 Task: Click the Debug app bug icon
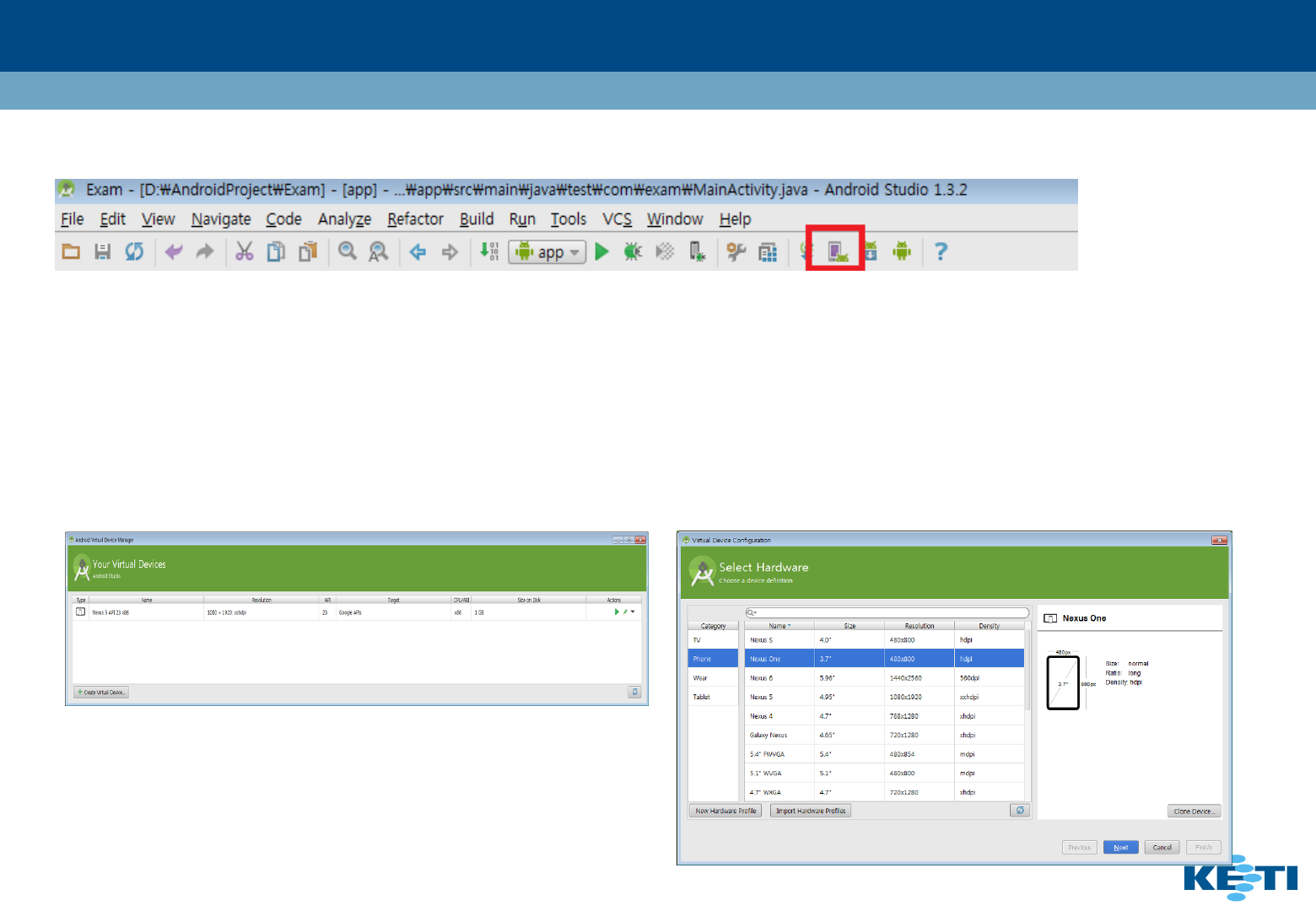click(x=633, y=251)
